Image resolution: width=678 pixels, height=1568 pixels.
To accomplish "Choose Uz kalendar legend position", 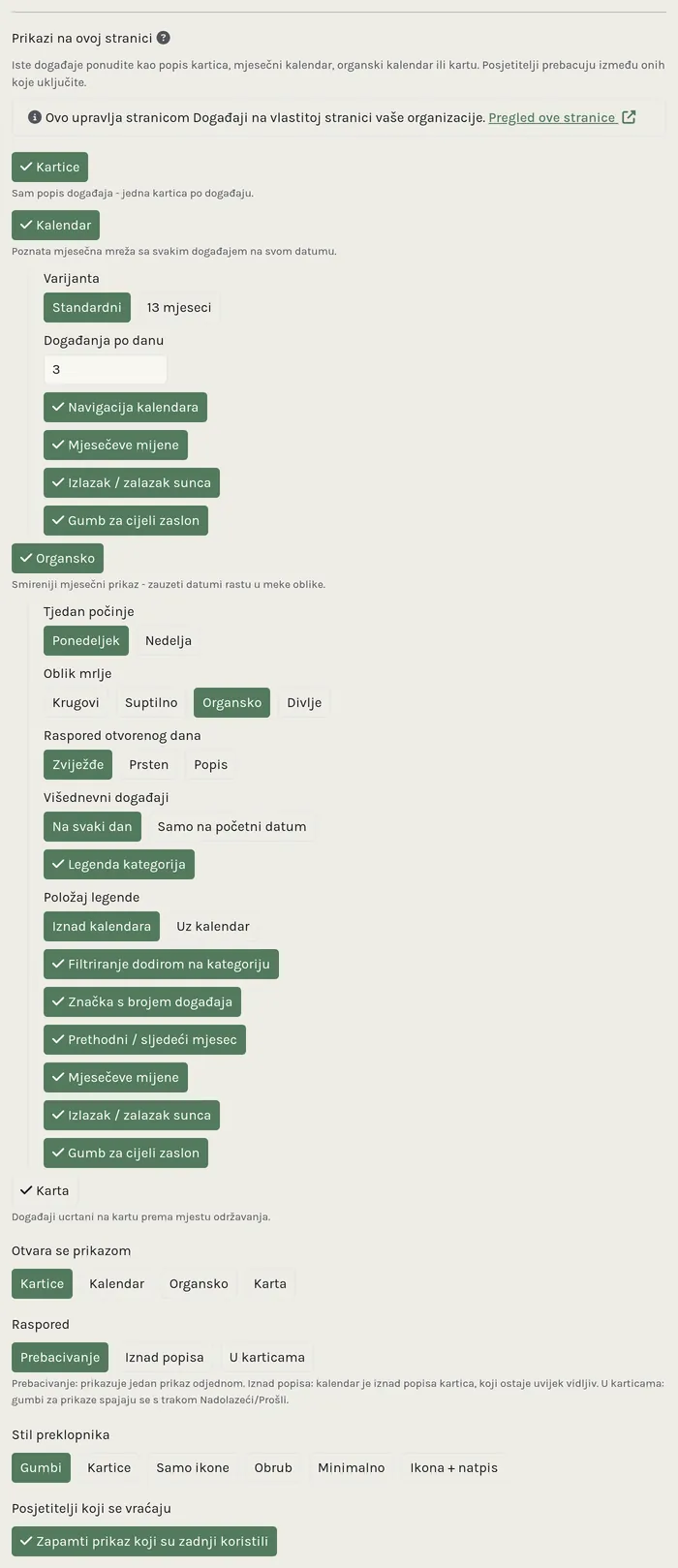I will (213, 926).
